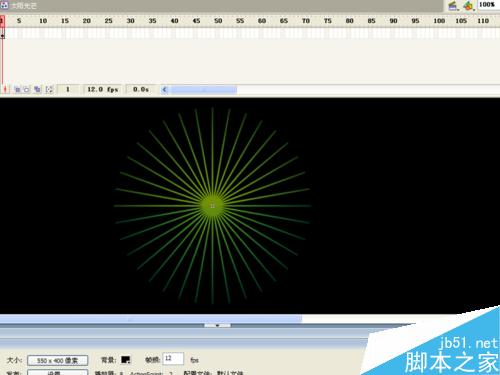Open the Edit Scene clapperboard dropdown

tap(453, 5)
